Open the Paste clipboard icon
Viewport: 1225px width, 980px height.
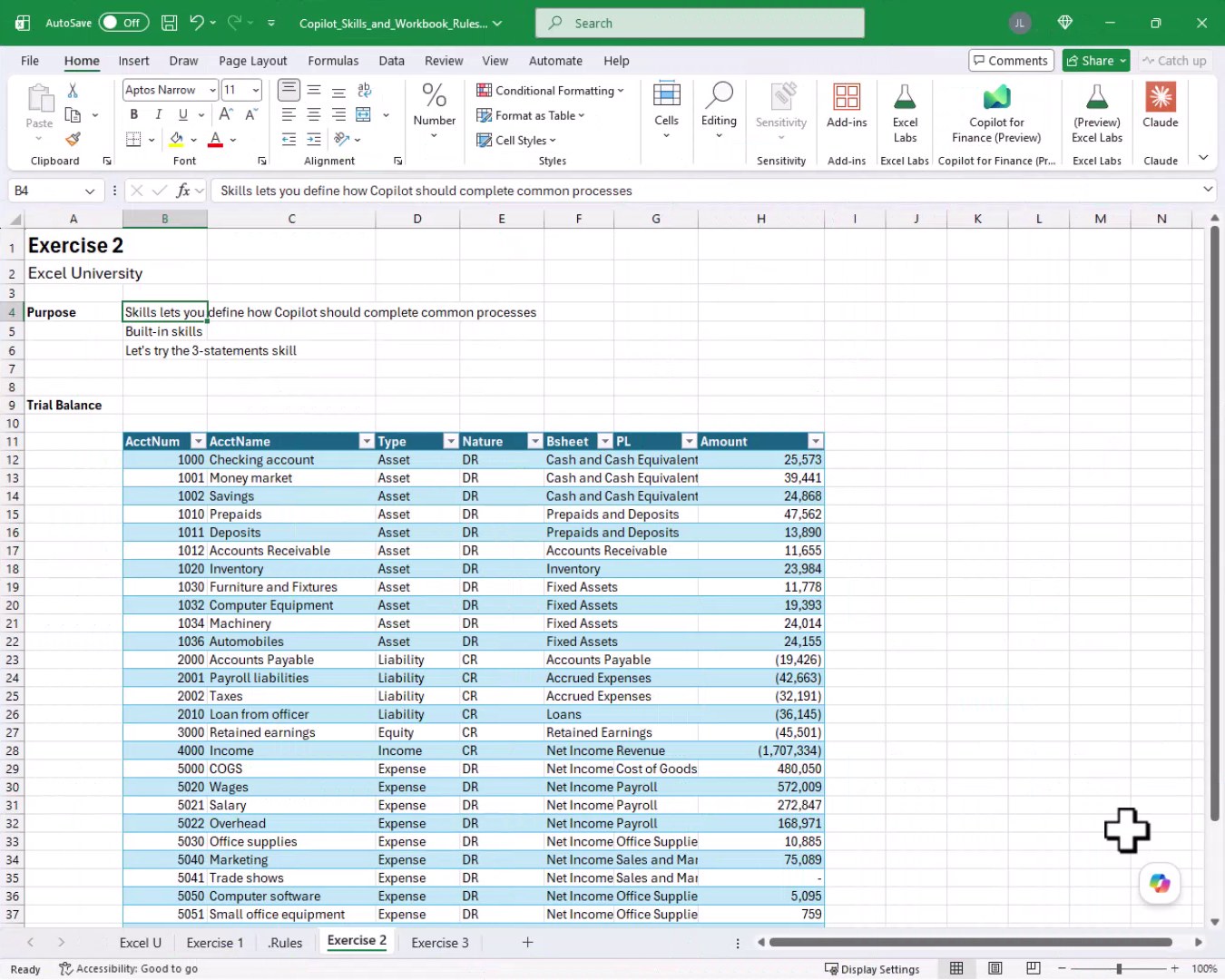[39, 98]
